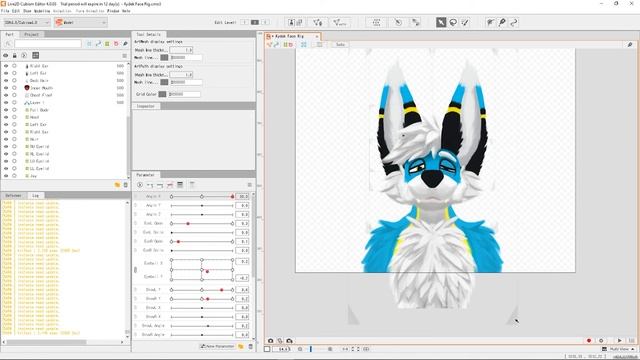Switch to the Deformer tab
Screen dimensions: 640x360
point(13,196)
